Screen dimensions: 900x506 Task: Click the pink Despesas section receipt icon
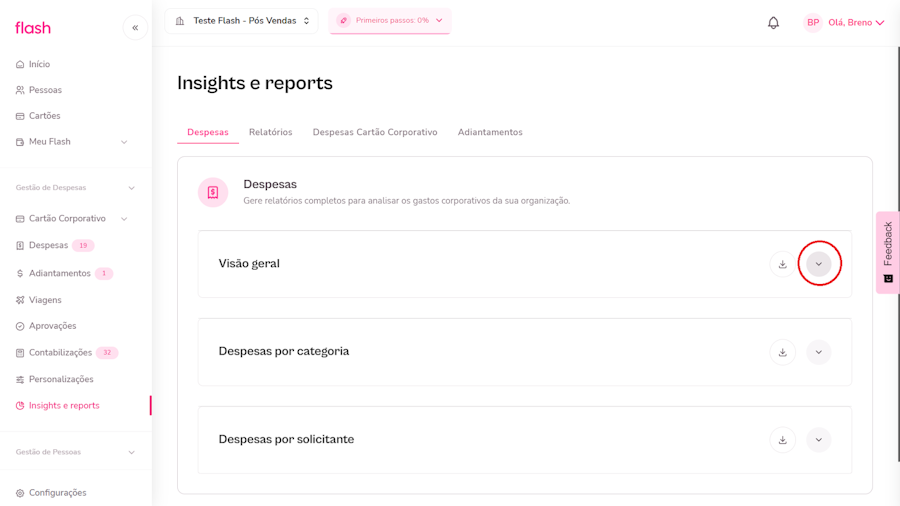tap(213, 192)
